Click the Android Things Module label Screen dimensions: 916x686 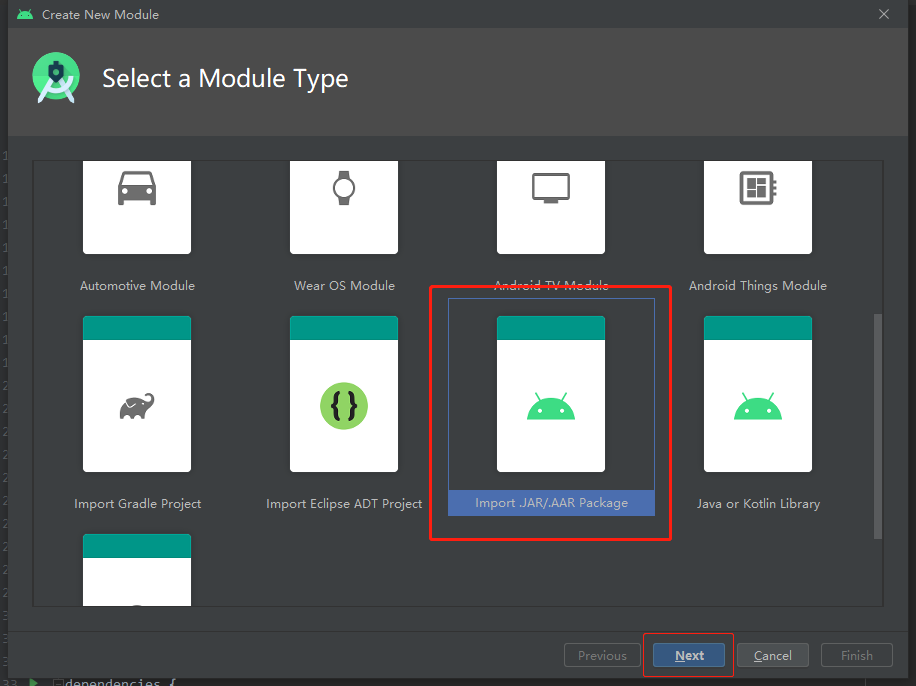tap(758, 286)
